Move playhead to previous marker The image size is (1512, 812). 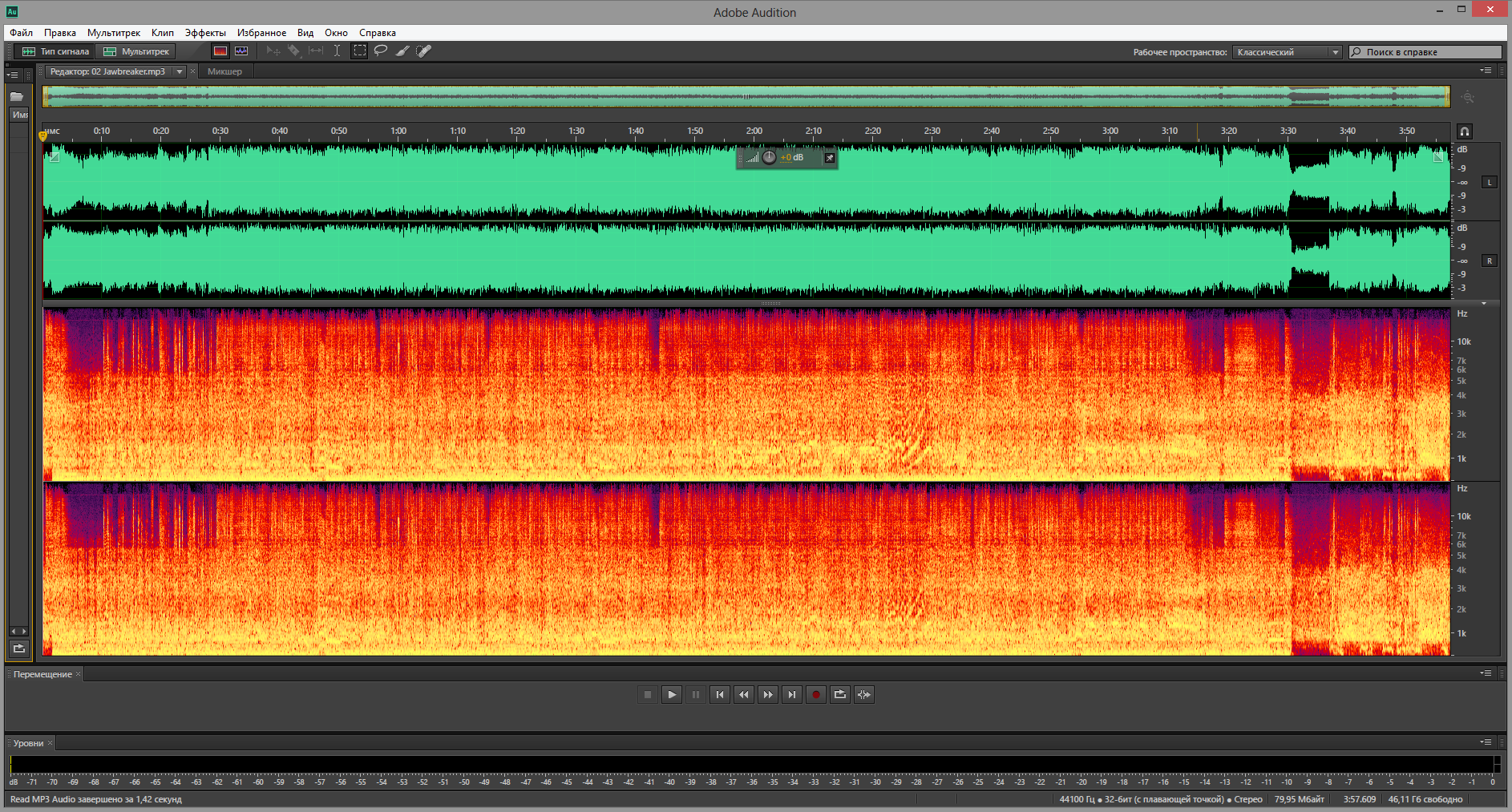720,695
